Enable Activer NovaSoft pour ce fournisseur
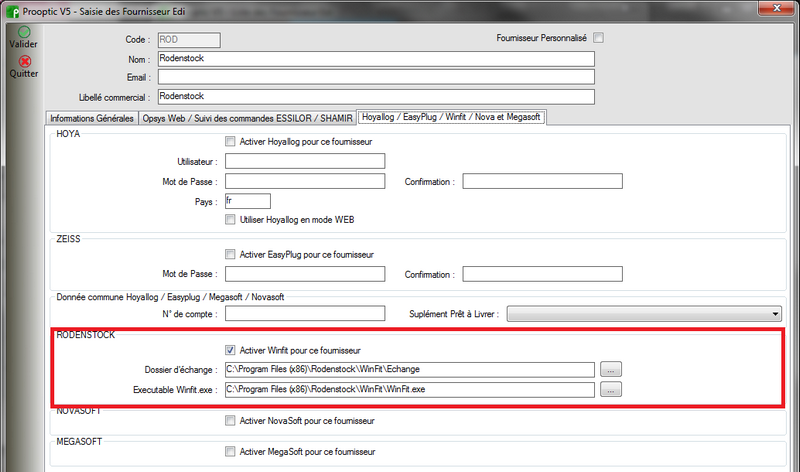Screen dimensions: 800x472 231,420
